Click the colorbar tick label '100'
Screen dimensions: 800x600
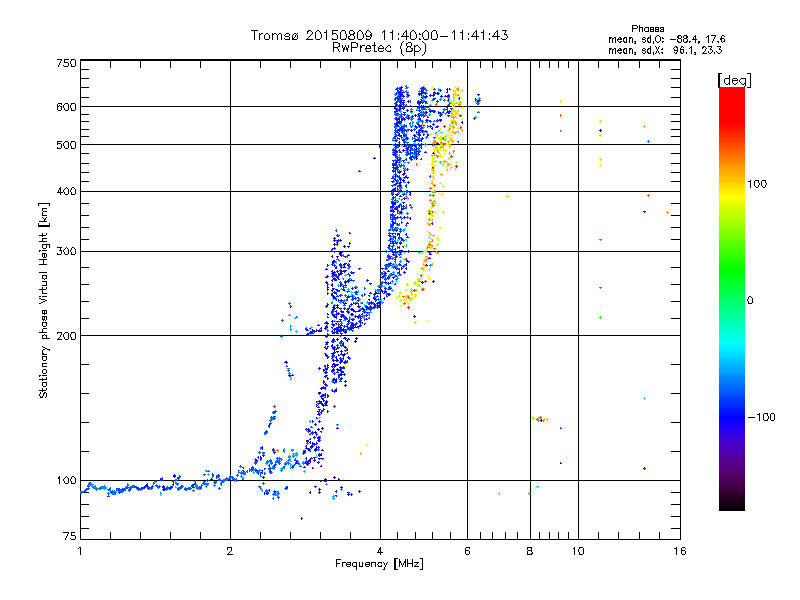click(x=757, y=184)
